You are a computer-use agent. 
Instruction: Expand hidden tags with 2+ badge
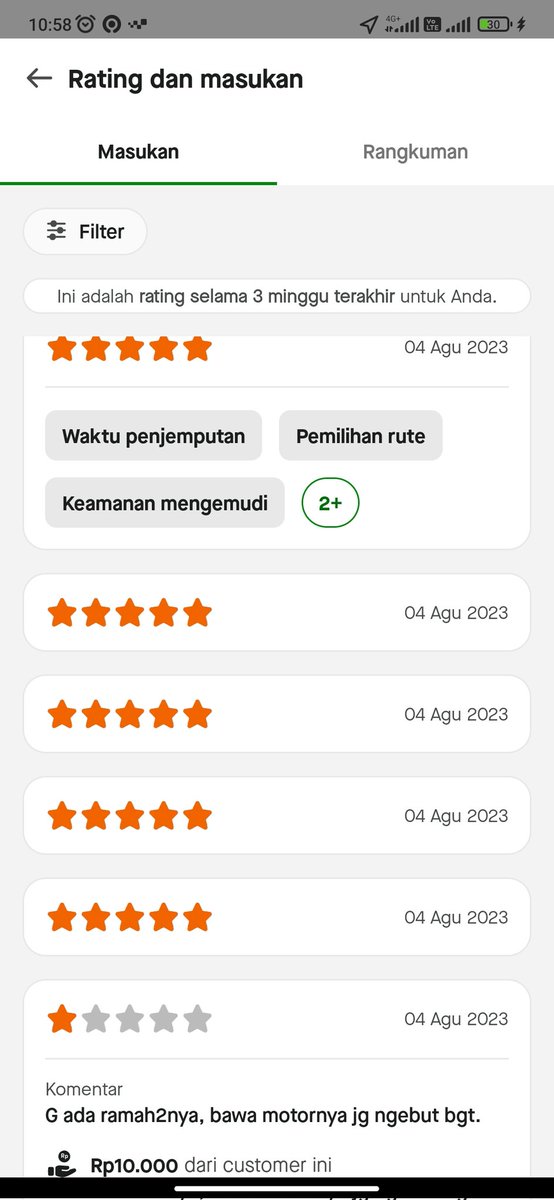pyautogui.click(x=330, y=503)
